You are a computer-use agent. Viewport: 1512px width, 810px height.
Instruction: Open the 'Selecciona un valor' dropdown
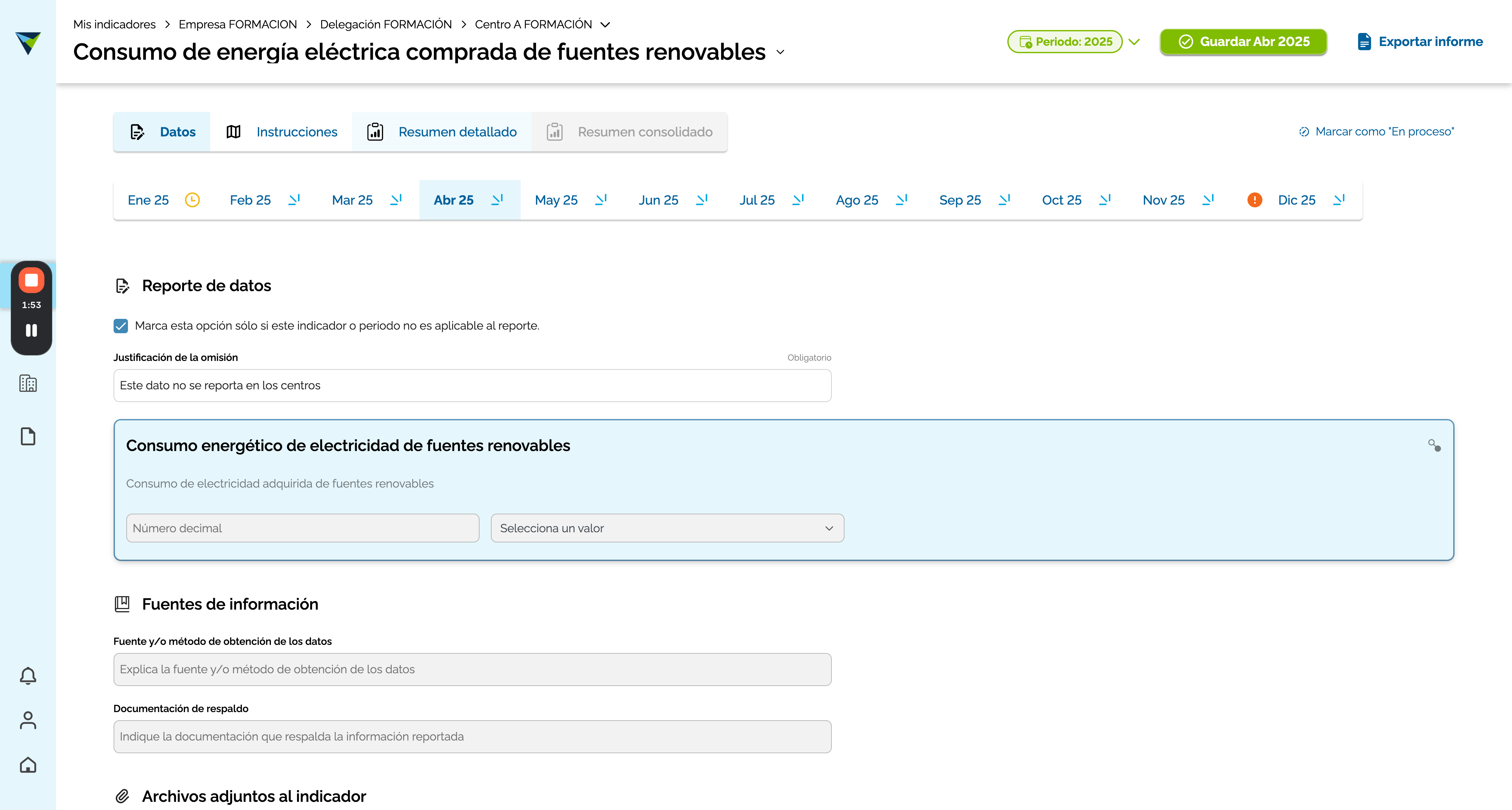click(667, 528)
